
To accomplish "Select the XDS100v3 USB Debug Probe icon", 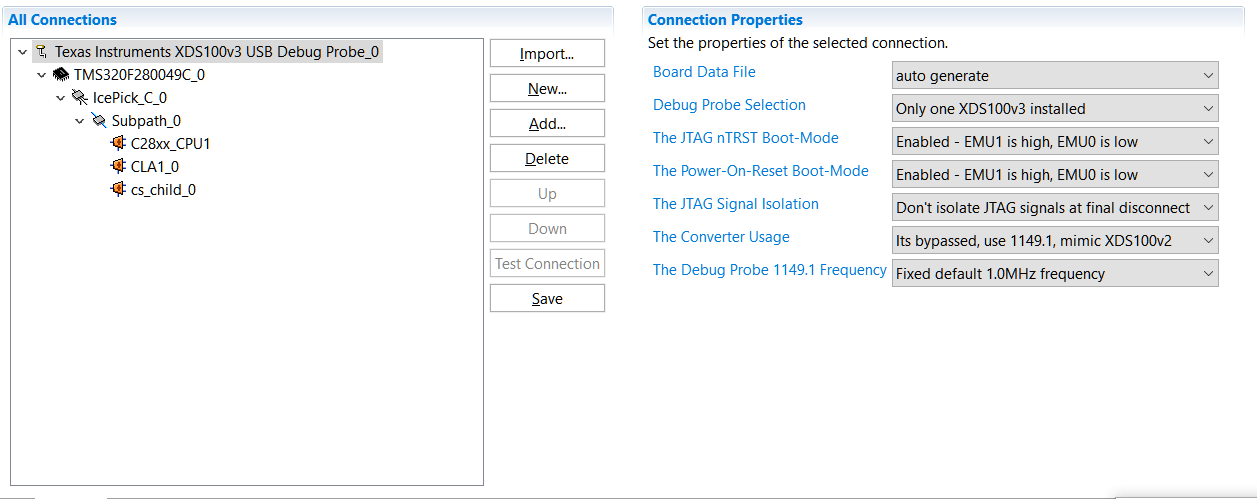I will click(x=41, y=51).
